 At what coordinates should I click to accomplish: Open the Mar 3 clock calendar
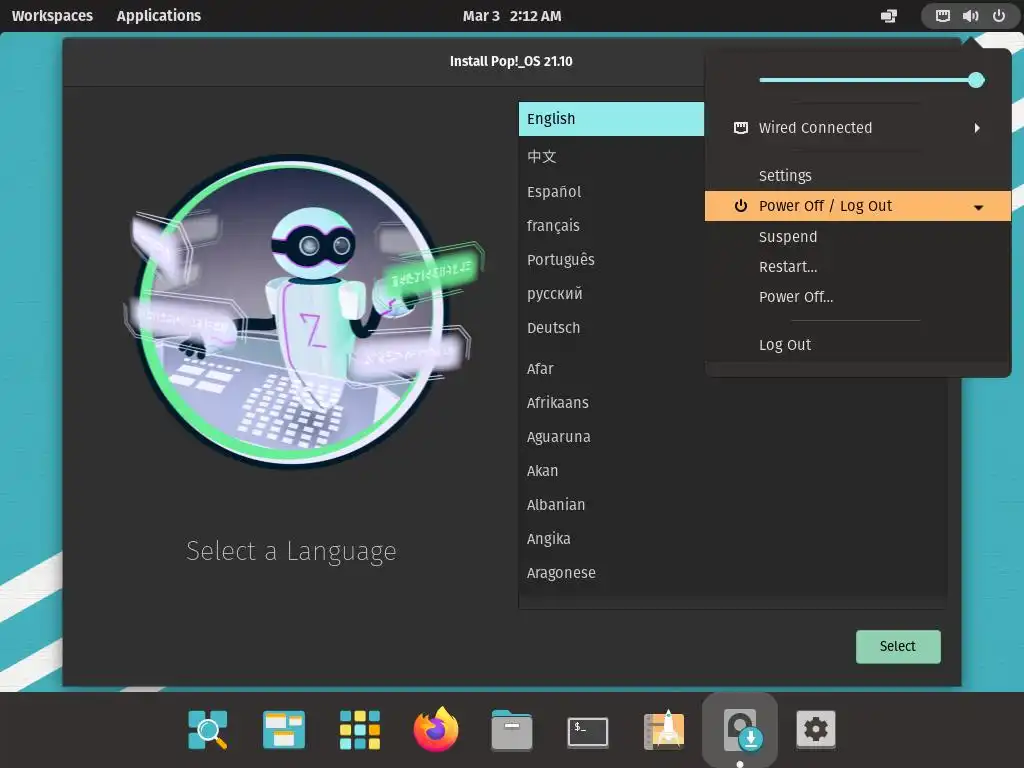512,16
